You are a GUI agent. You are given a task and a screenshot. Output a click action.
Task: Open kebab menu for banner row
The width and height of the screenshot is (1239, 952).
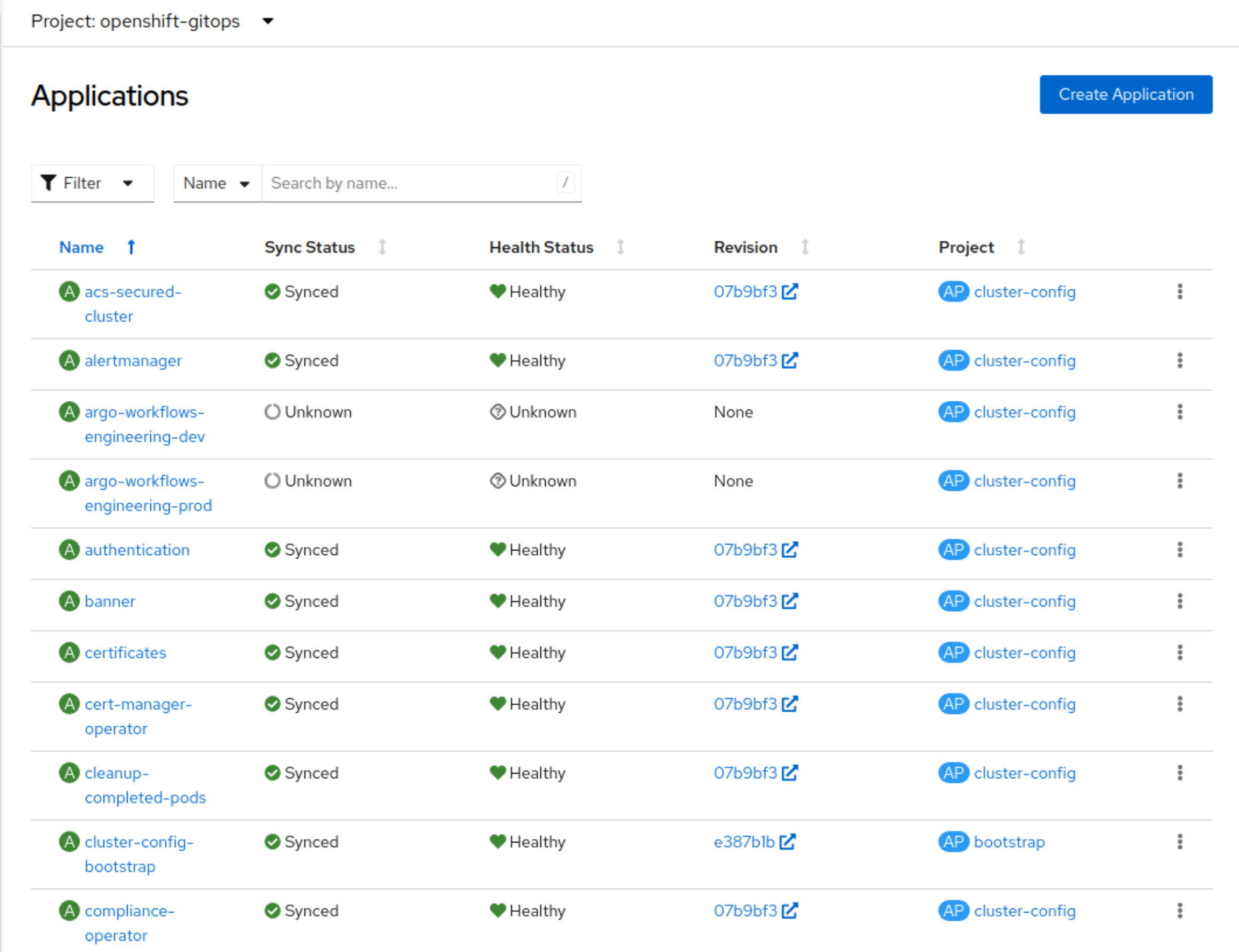1180,601
